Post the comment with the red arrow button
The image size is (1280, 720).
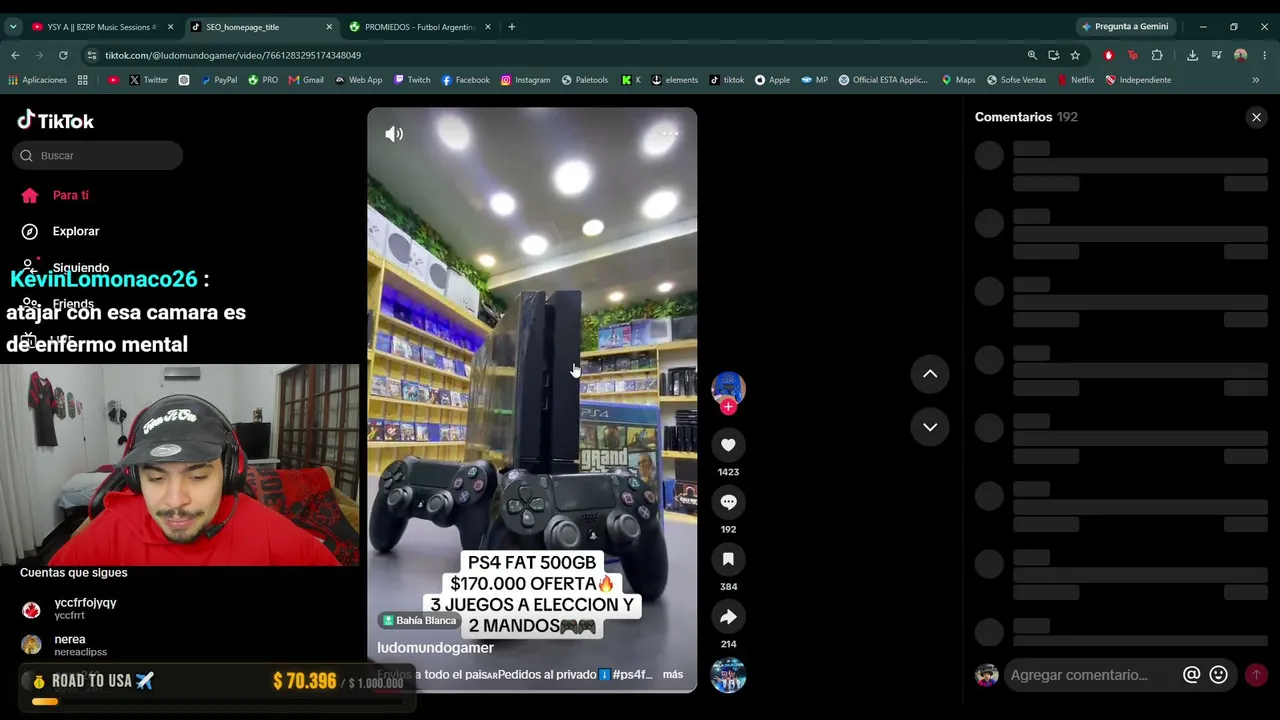pyautogui.click(x=1256, y=675)
